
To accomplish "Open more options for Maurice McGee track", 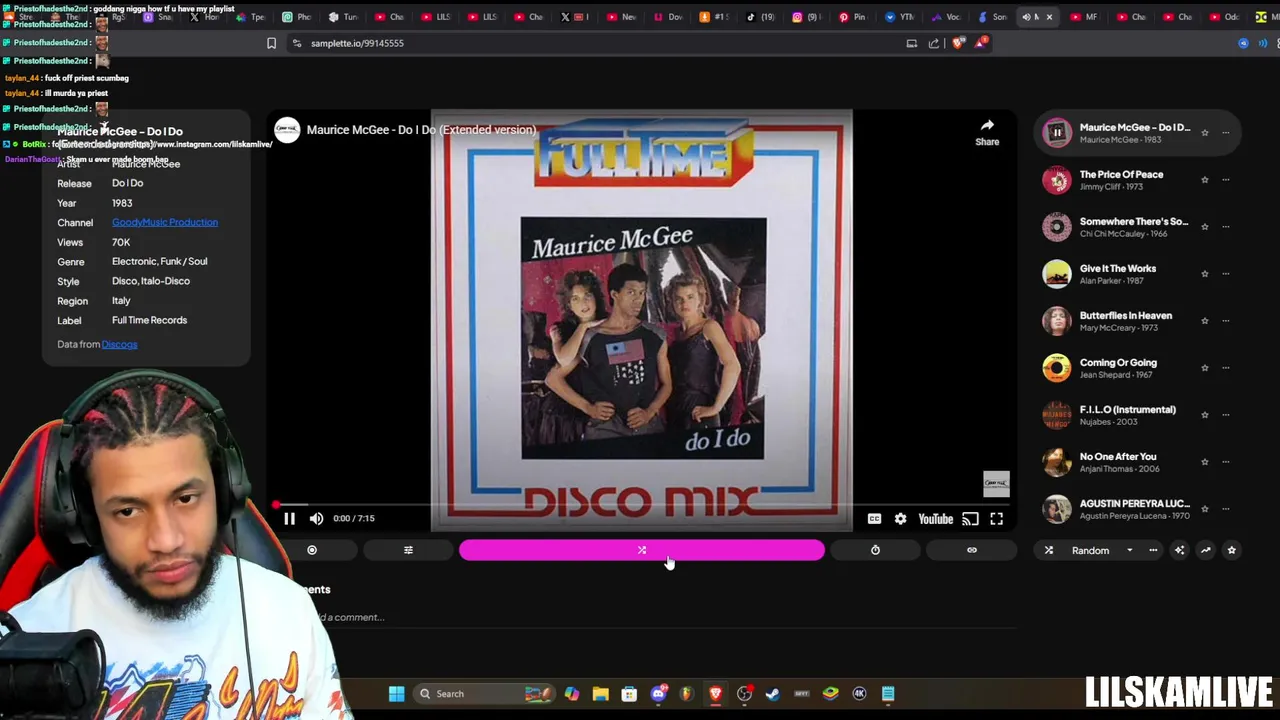I will click(1226, 133).
